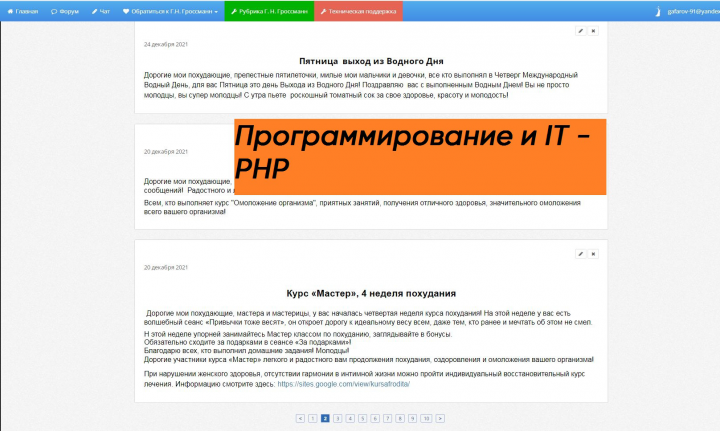720x431 pixels.
Task: Go to pagination page 4
Action: point(350,418)
